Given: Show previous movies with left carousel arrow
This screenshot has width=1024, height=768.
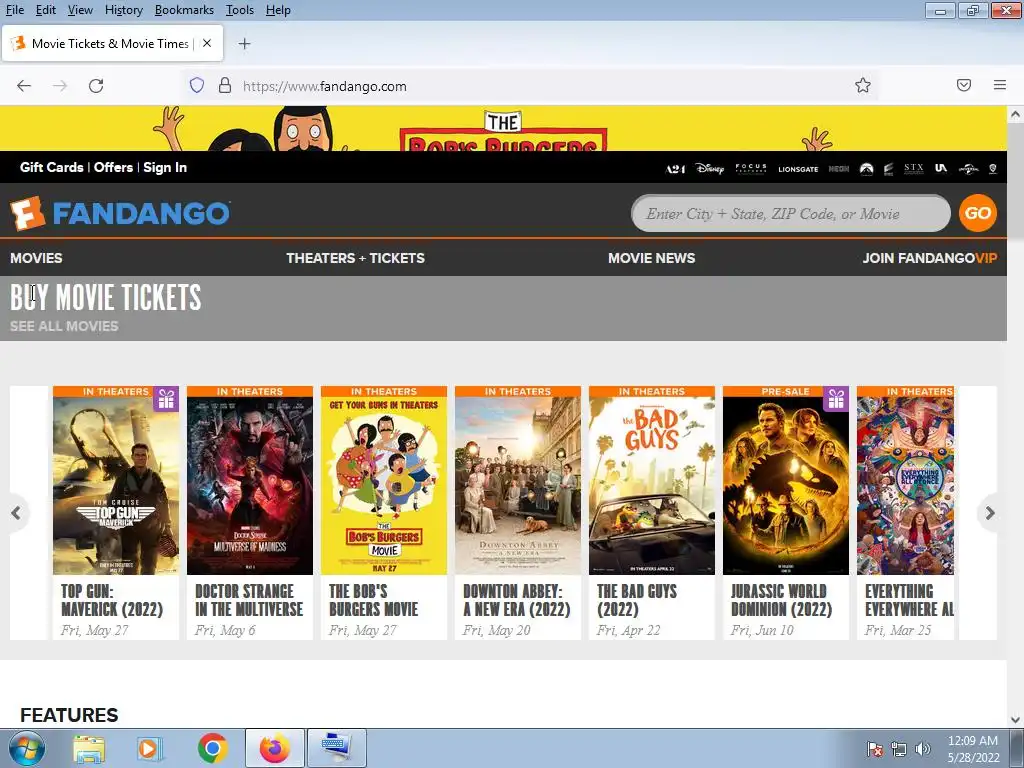Looking at the screenshot, I should pos(16,513).
